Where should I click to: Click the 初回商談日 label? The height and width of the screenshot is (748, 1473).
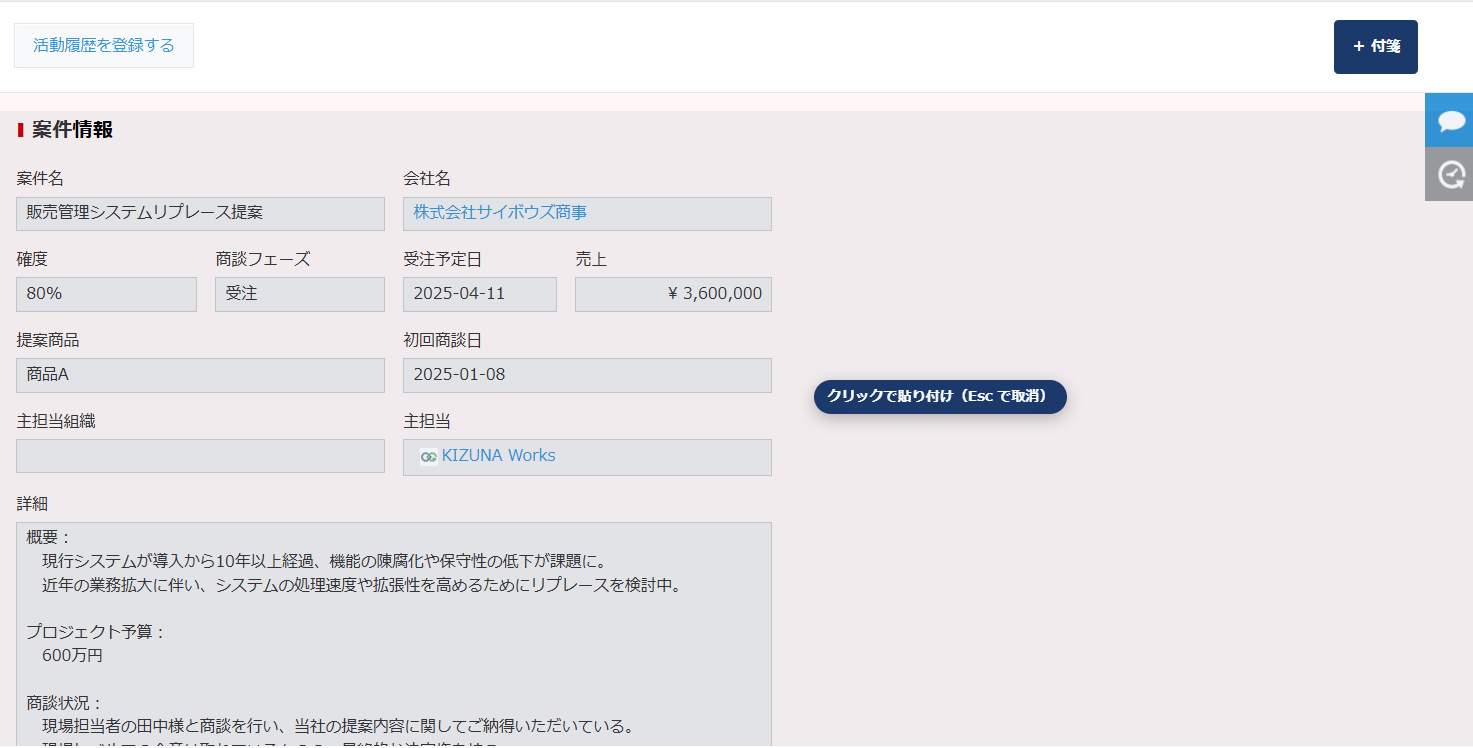(x=443, y=340)
